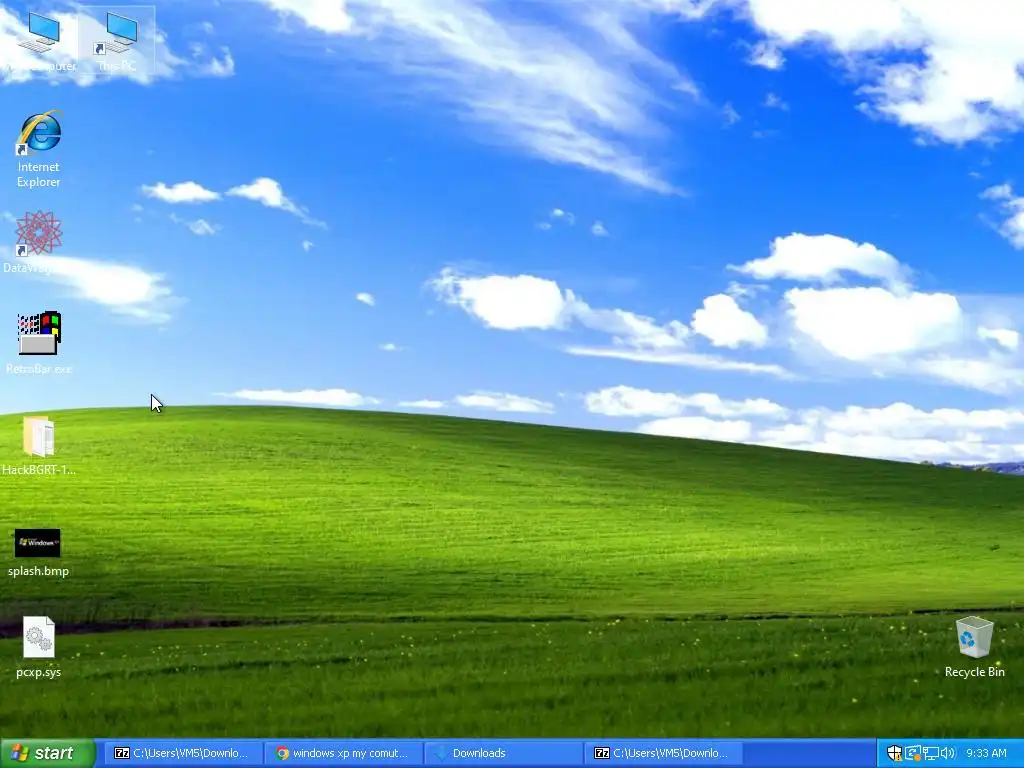1024x768 pixels.
Task: Switch to the 7-Zip task right of Downloads
Action: pyautogui.click(x=663, y=753)
